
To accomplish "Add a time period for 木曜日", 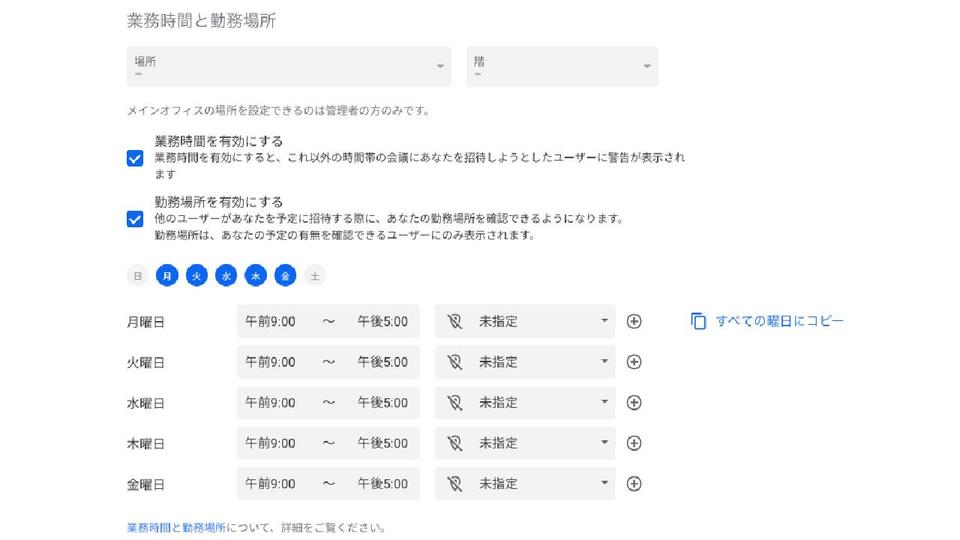I will tap(634, 443).
